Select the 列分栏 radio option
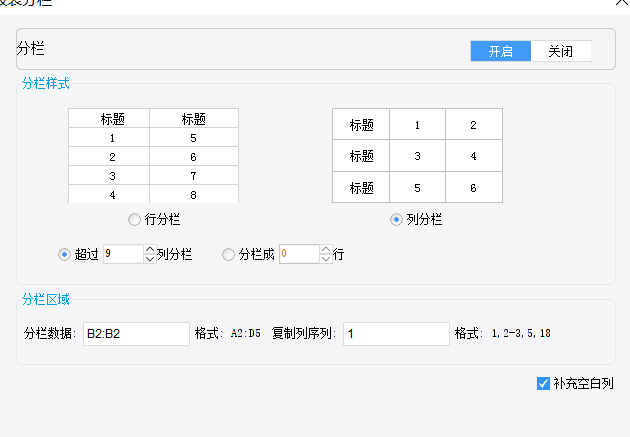Screen dimensions: 630x437 pos(397,219)
